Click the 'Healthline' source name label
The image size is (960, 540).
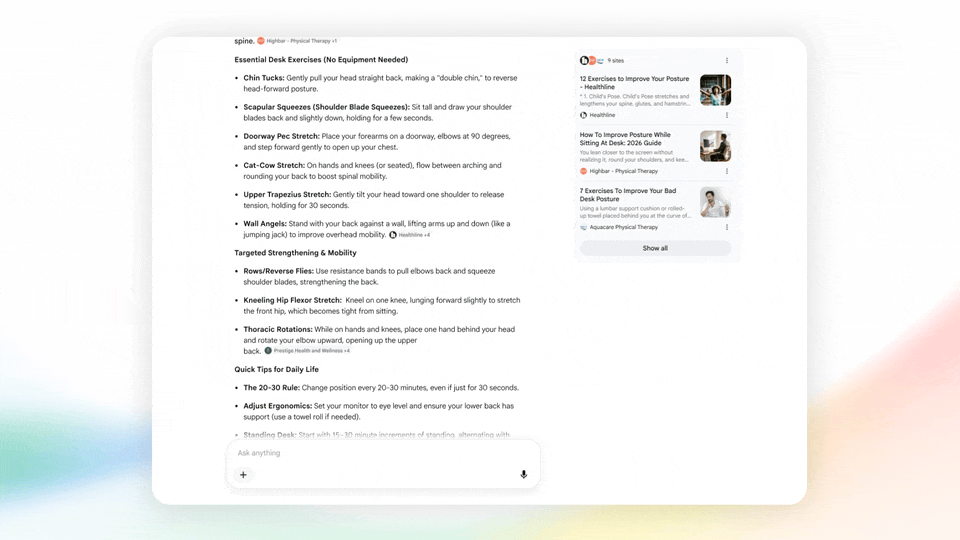(x=602, y=115)
